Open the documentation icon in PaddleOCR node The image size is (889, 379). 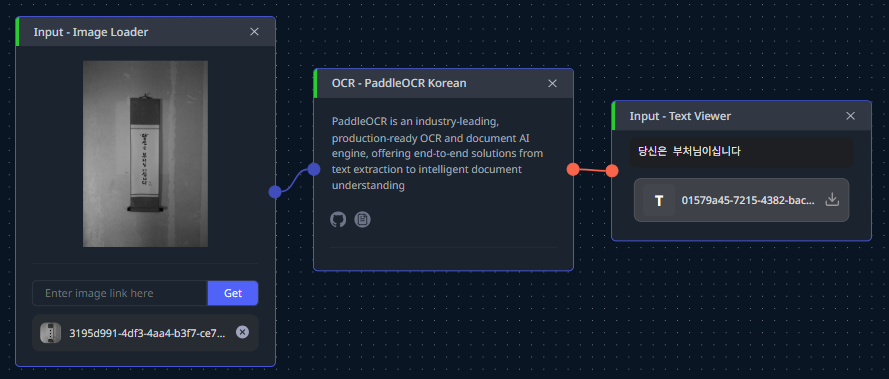tap(362, 220)
